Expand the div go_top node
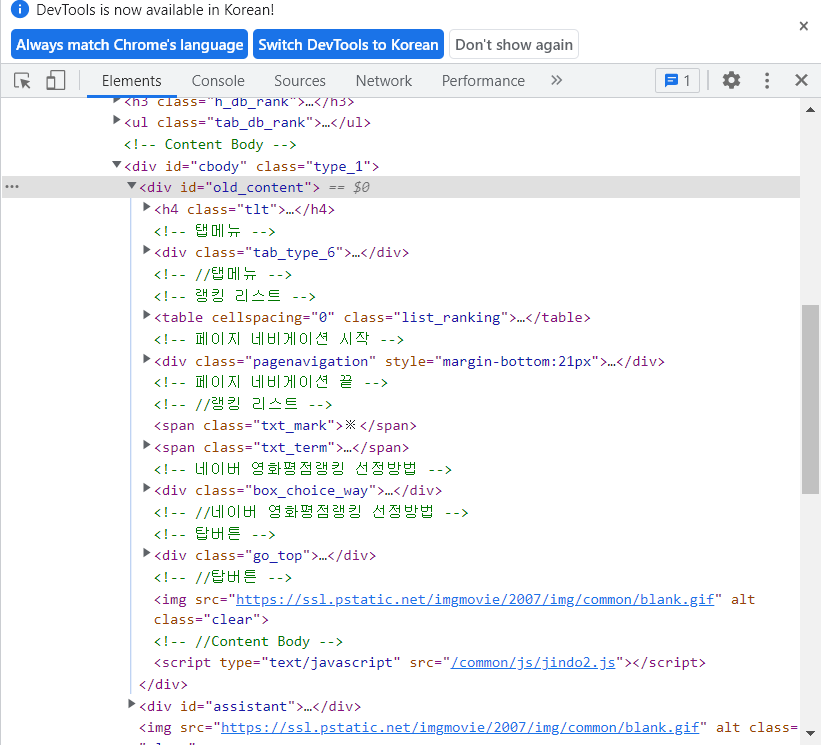Screen dimensions: 821x745 click(147, 553)
